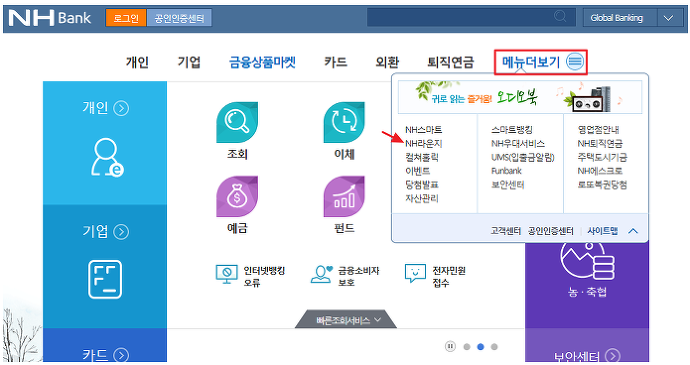
Task: Open 개인 arrow in left sidebar
Action: (121, 108)
